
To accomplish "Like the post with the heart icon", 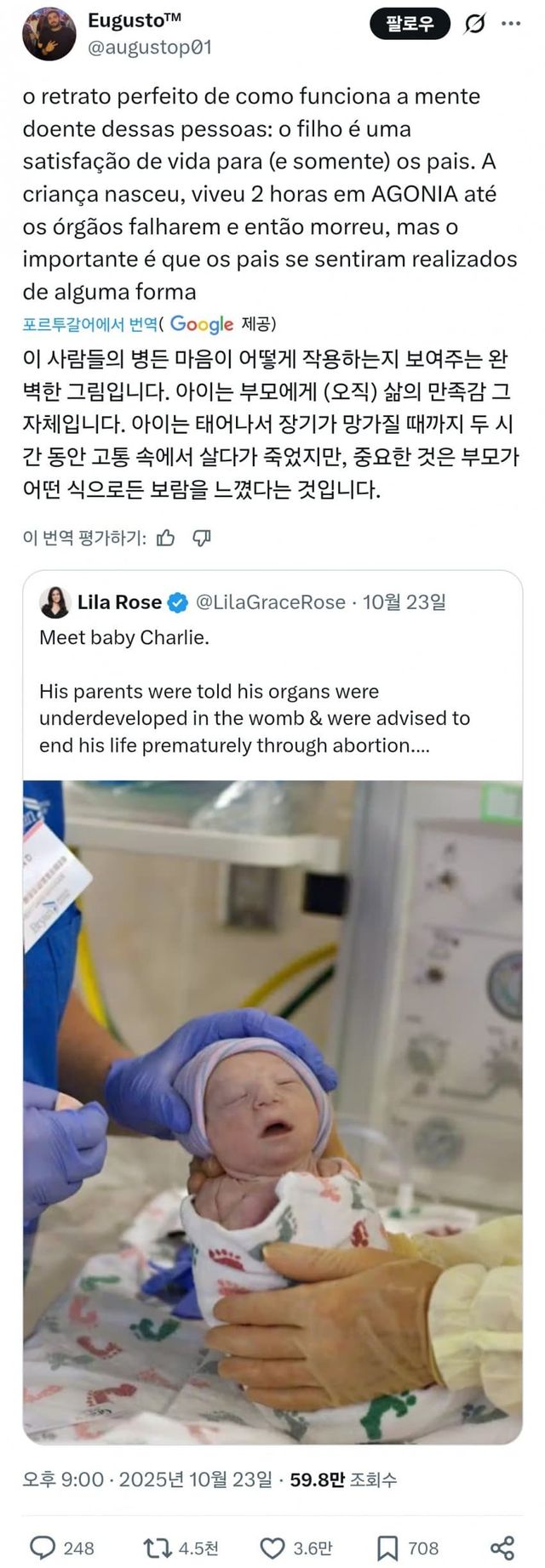I will [x=272, y=1548].
